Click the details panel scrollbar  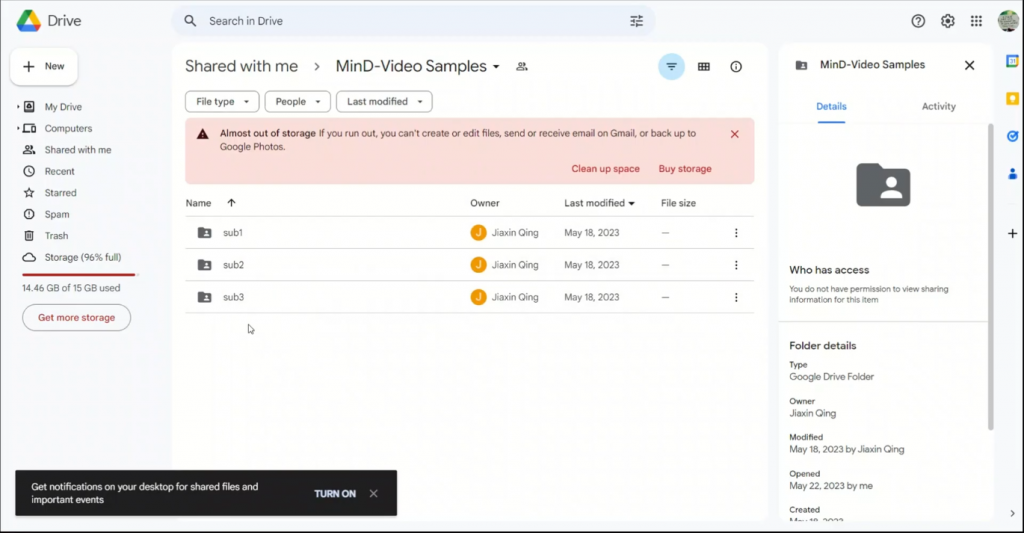click(990, 278)
